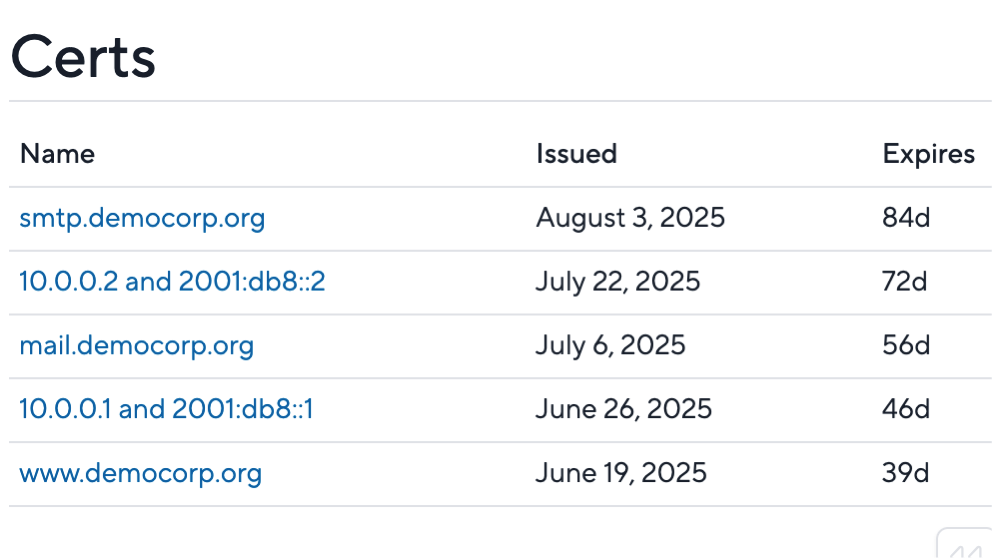992x558 pixels.
Task: Click the 56d expiry value
Action: (906, 345)
